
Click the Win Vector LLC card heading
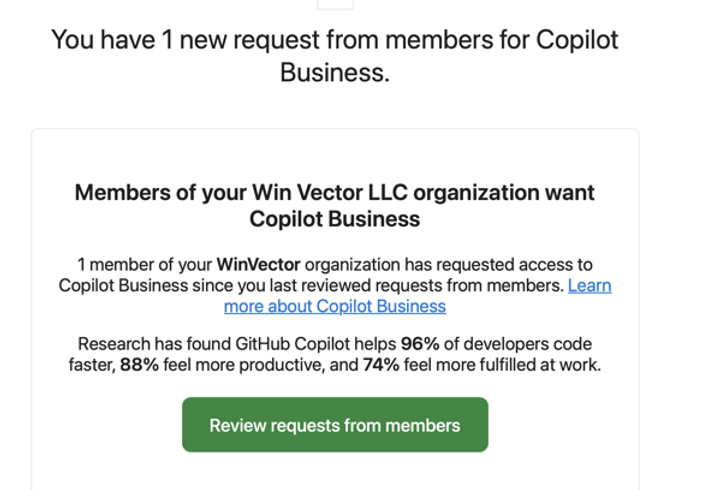(x=335, y=206)
